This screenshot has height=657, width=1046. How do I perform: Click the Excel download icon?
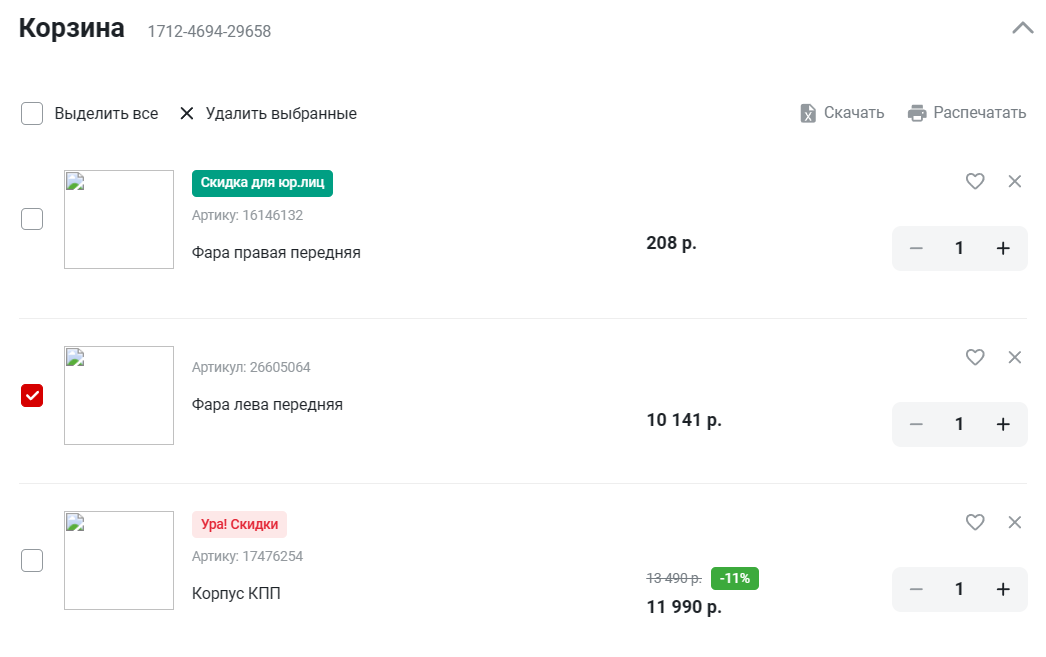(808, 113)
